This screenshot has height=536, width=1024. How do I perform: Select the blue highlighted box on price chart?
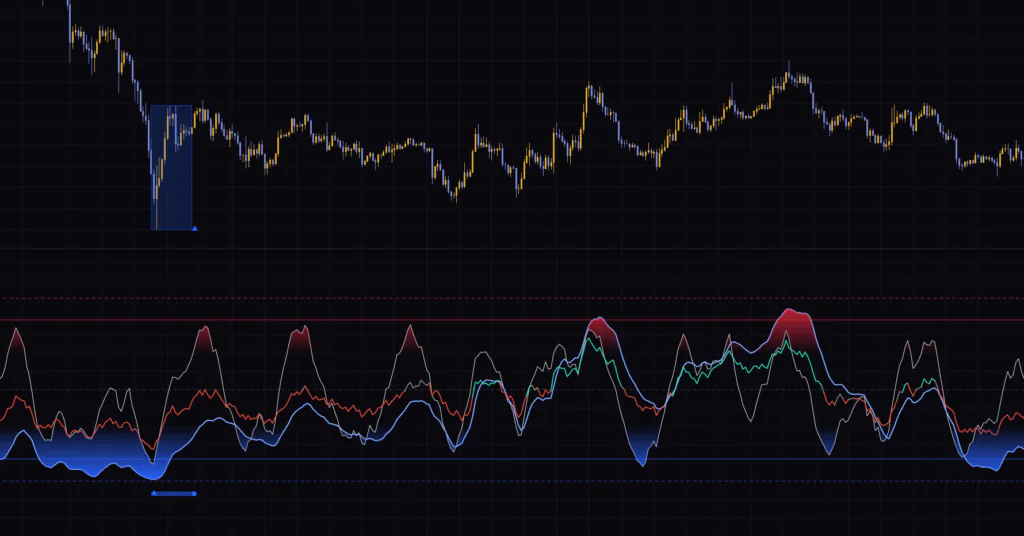(x=171, y=167)
